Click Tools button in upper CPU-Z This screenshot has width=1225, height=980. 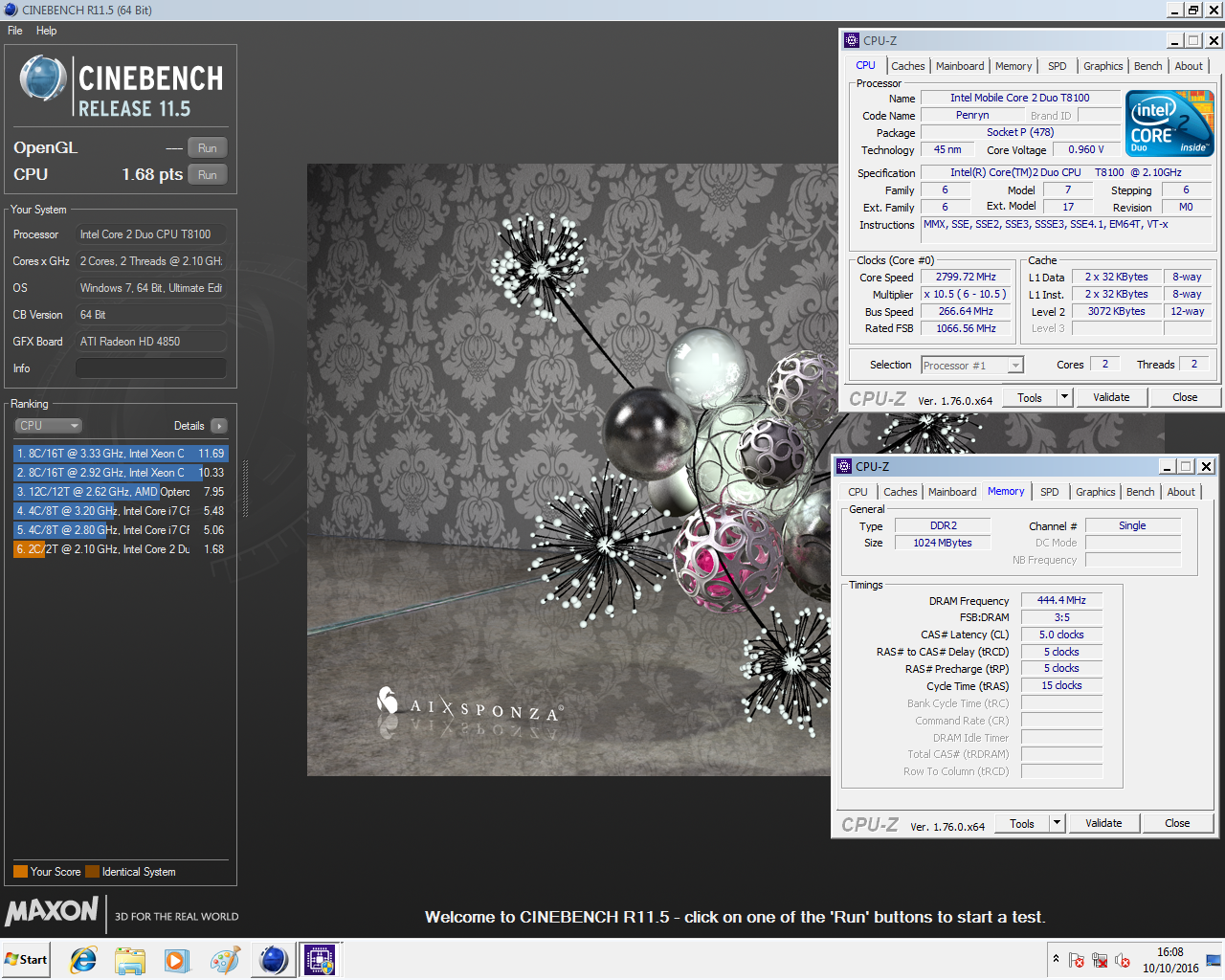[1030, 397]
